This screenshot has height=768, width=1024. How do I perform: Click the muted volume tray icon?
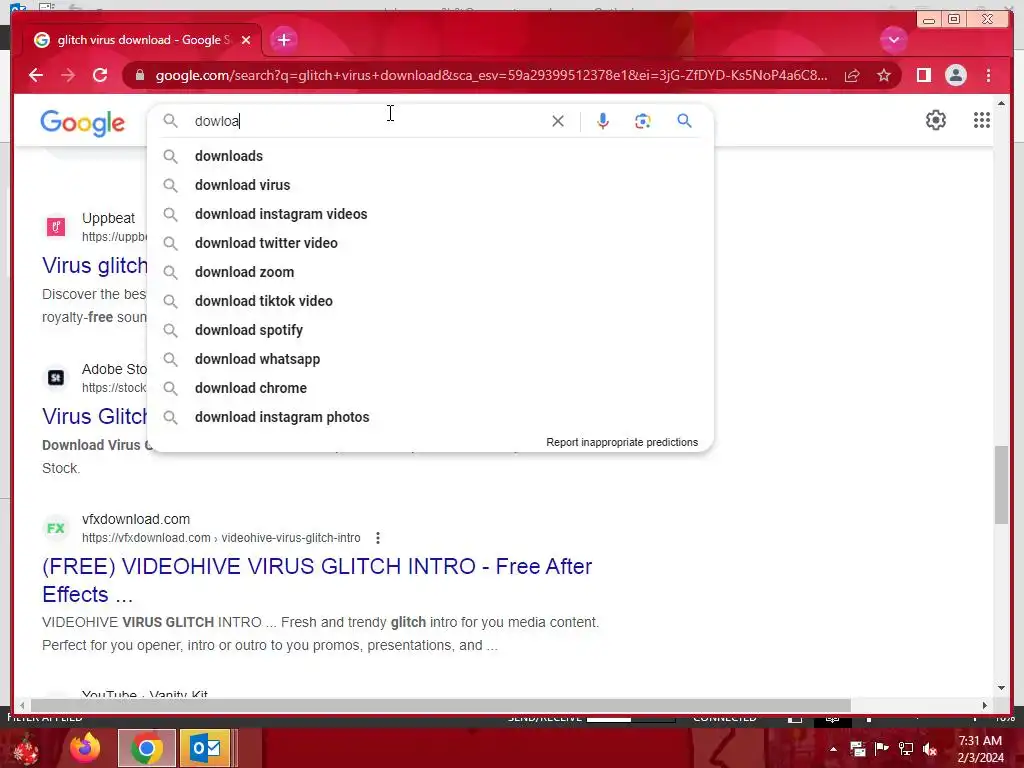point(929,749)
